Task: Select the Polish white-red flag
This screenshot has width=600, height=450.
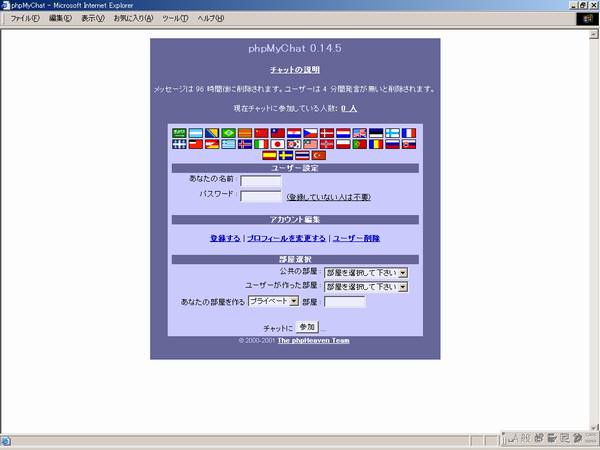Action: [343, 144]
